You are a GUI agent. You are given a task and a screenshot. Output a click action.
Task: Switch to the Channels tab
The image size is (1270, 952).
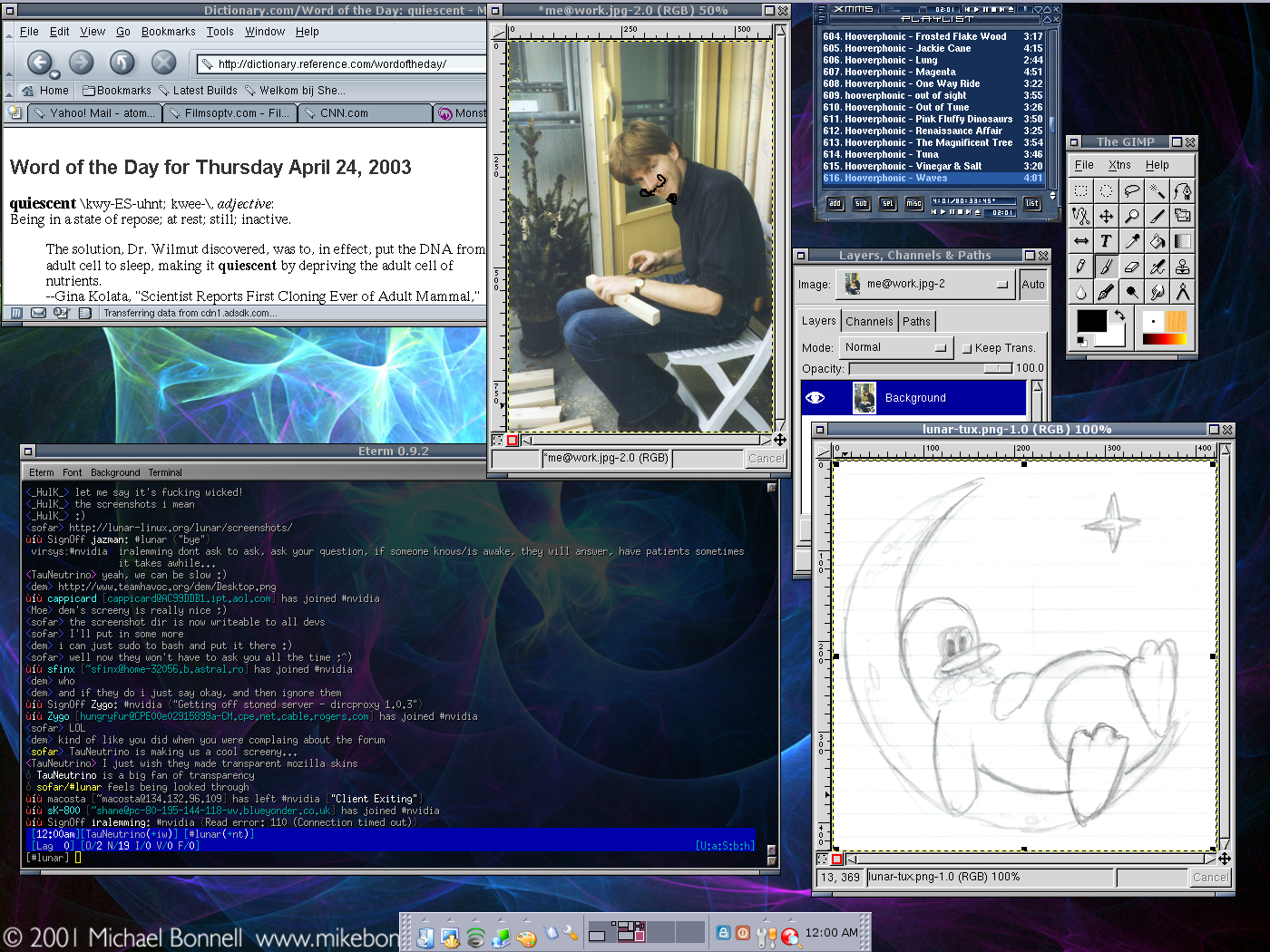pos(869,321)
